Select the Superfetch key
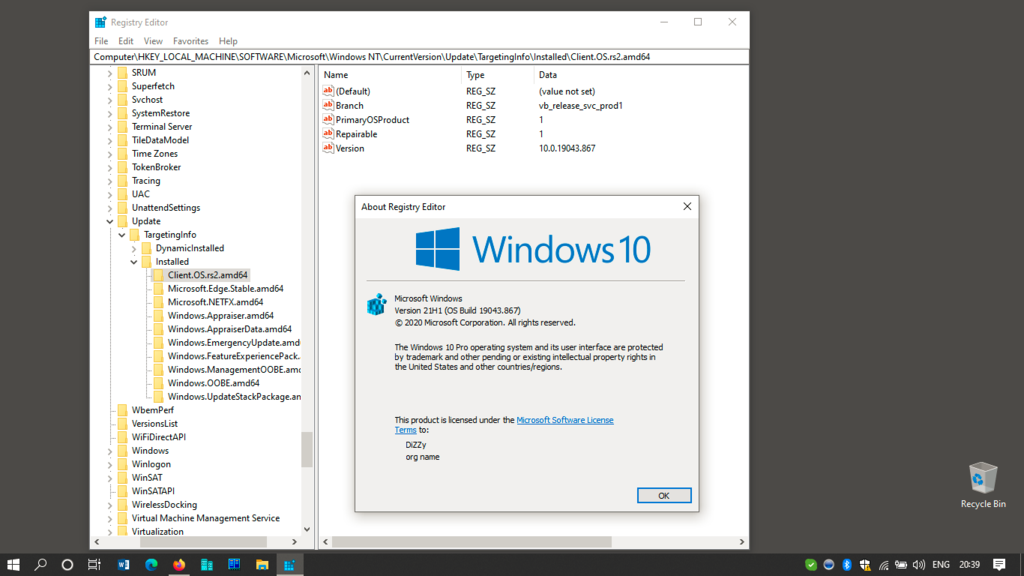1024x576 pixels. [x=153, y=86]
